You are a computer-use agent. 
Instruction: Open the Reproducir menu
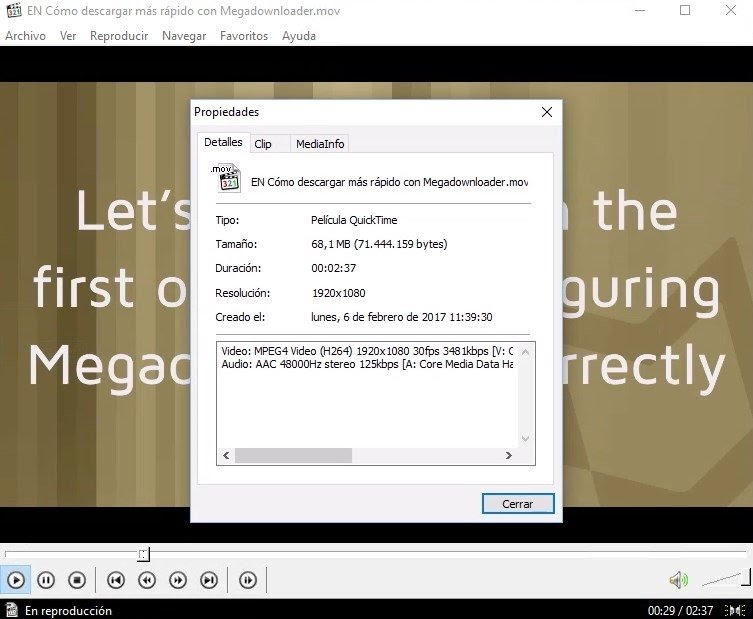point(119,36)
